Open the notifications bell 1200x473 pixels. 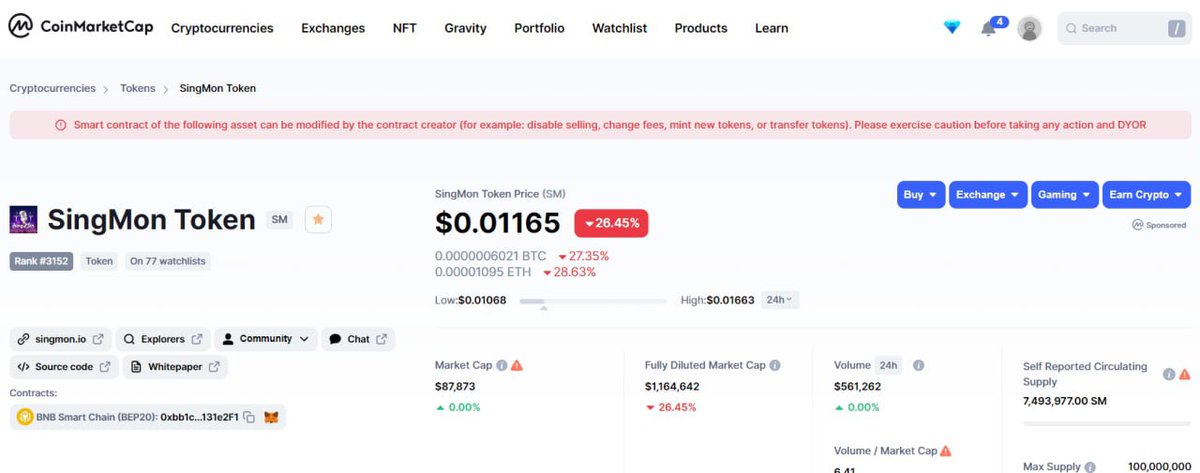coord(989,28)
